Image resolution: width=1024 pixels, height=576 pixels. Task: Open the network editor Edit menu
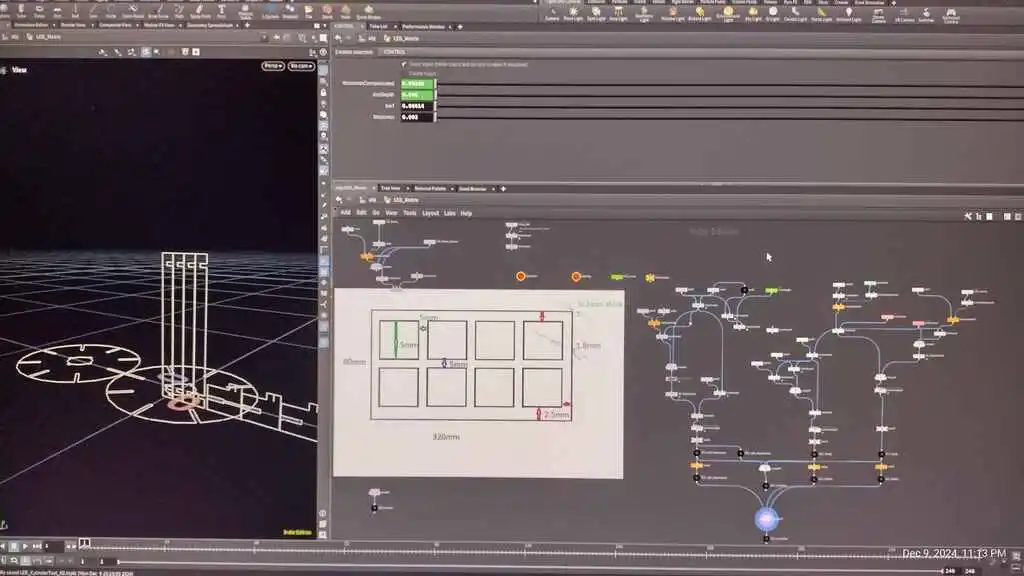361,213
